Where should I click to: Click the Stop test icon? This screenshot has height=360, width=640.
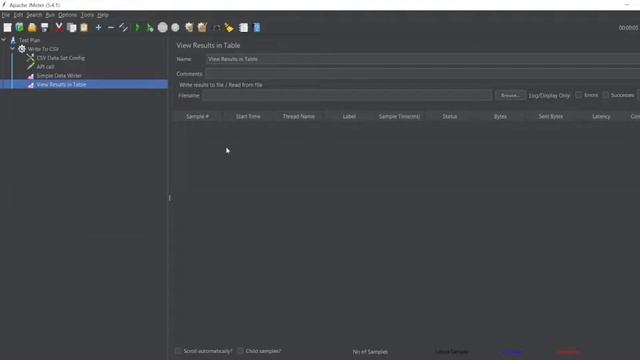click(162, 27)
